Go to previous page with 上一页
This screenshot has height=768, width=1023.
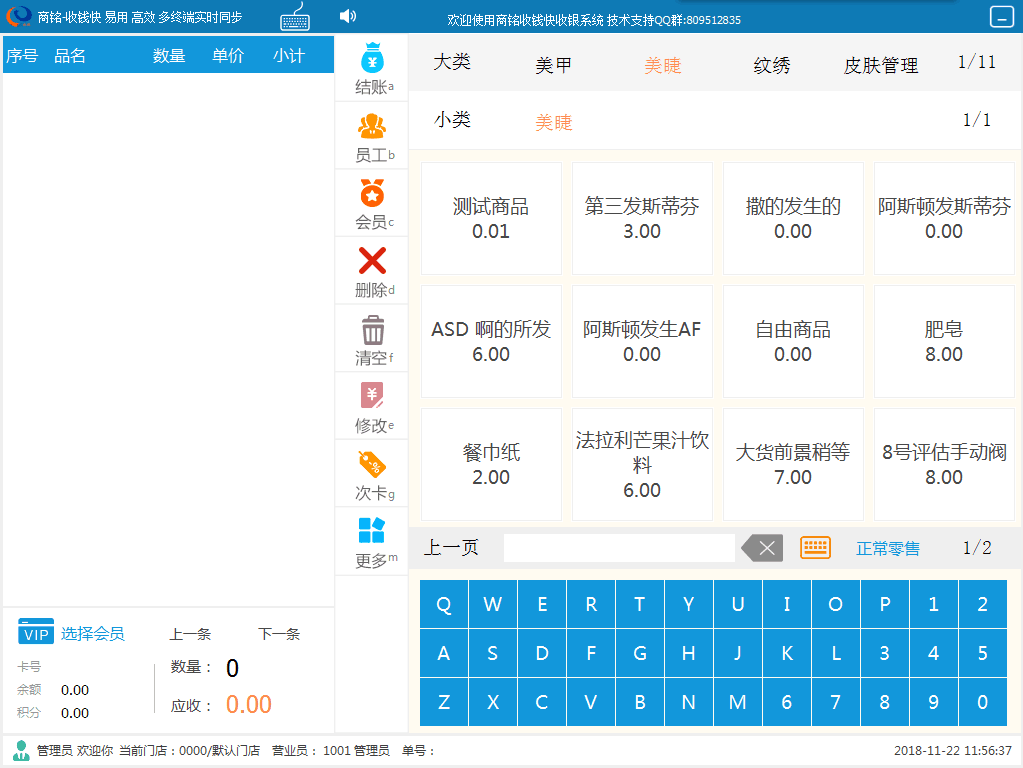tap(451, 547)
